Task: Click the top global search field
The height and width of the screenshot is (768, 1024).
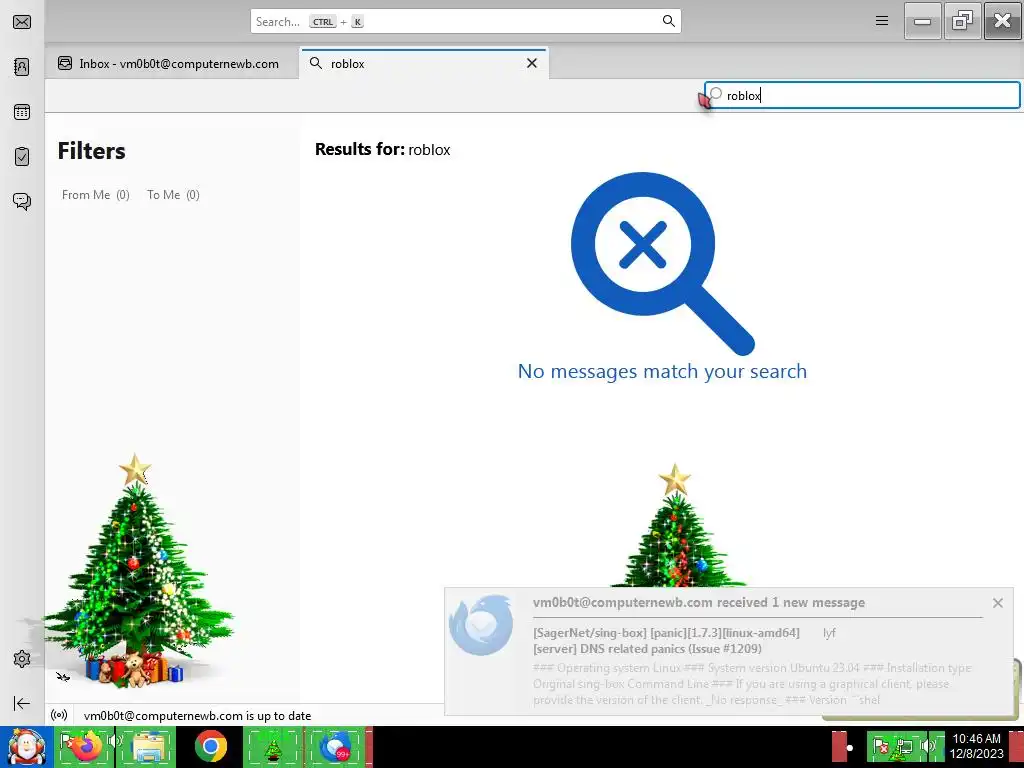Action: (466, 22)
